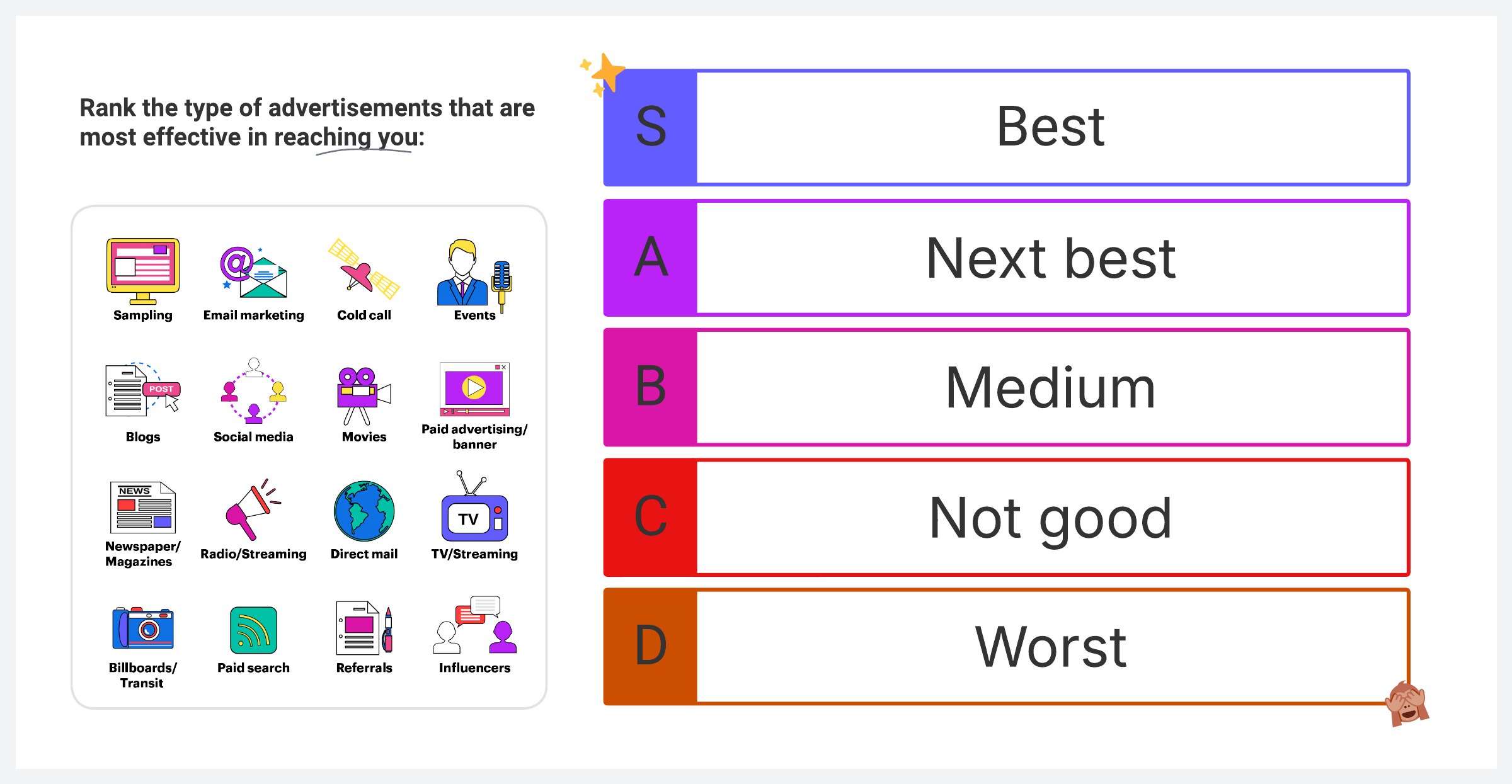Select the Sampling monitor icon
Viewport: 1512px width, 784px height.
pyautogui.click(x=143, y=271)
